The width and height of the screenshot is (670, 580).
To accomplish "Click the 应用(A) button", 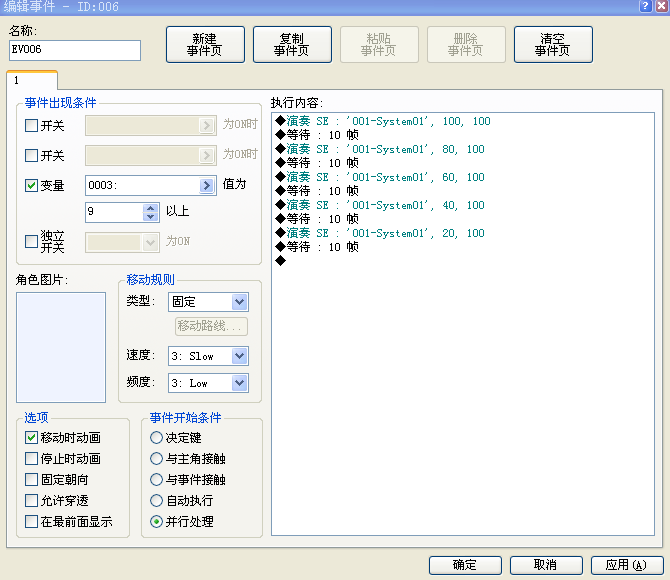I will 627,565.
